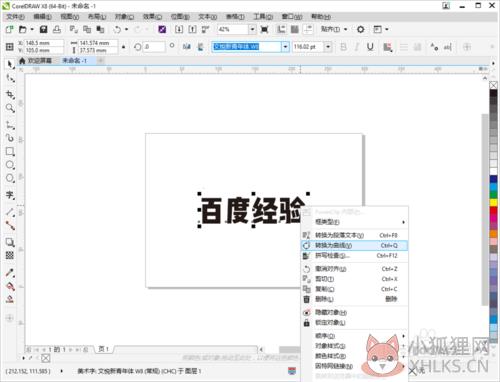500x382 pixels.
Task: Click the Export icon in toolbar
Action: pos(192,29)
